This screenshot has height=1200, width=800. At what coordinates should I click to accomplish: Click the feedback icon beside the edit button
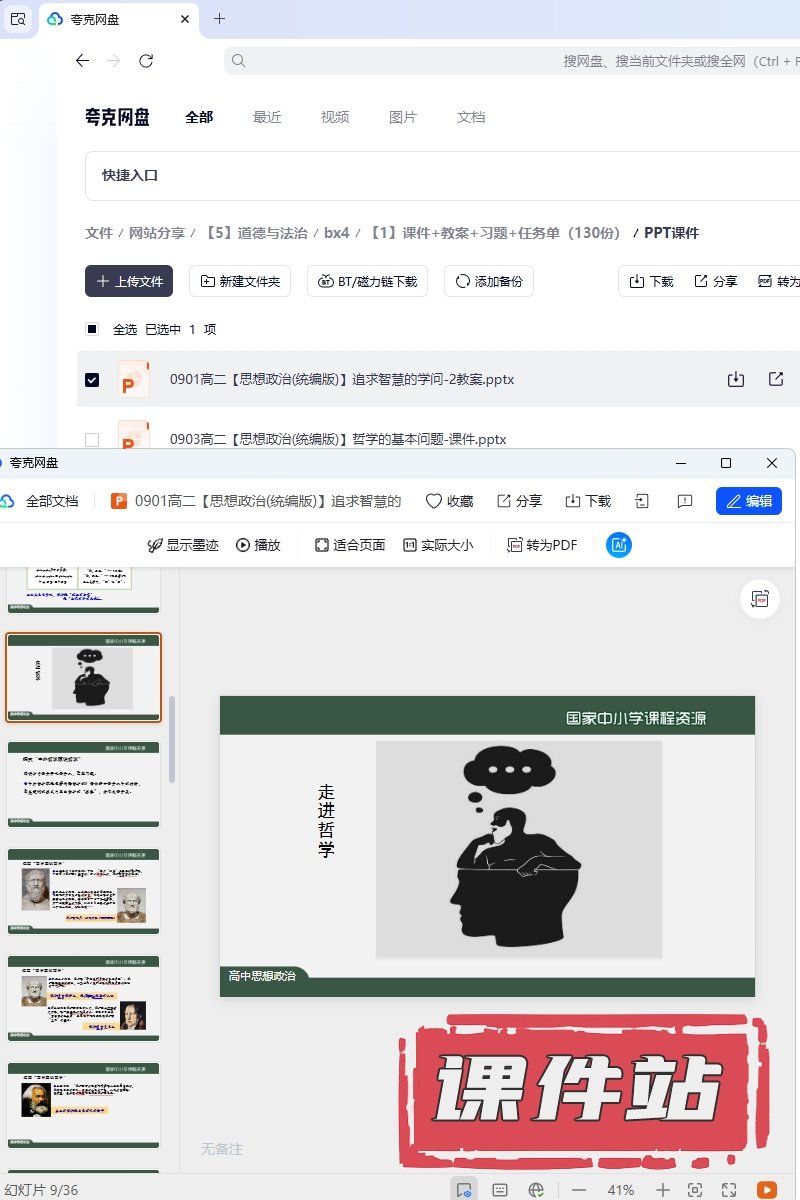(685, 501)
